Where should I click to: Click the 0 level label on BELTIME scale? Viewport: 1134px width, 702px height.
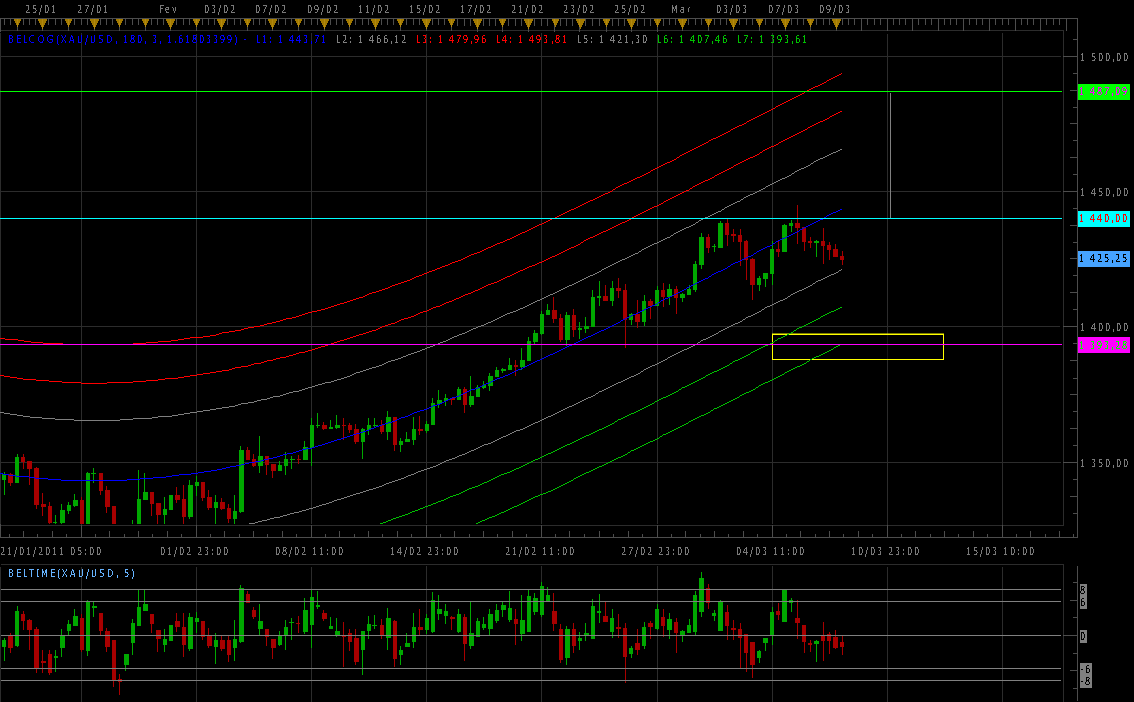pyautogui.click(x=1084, y=636)
